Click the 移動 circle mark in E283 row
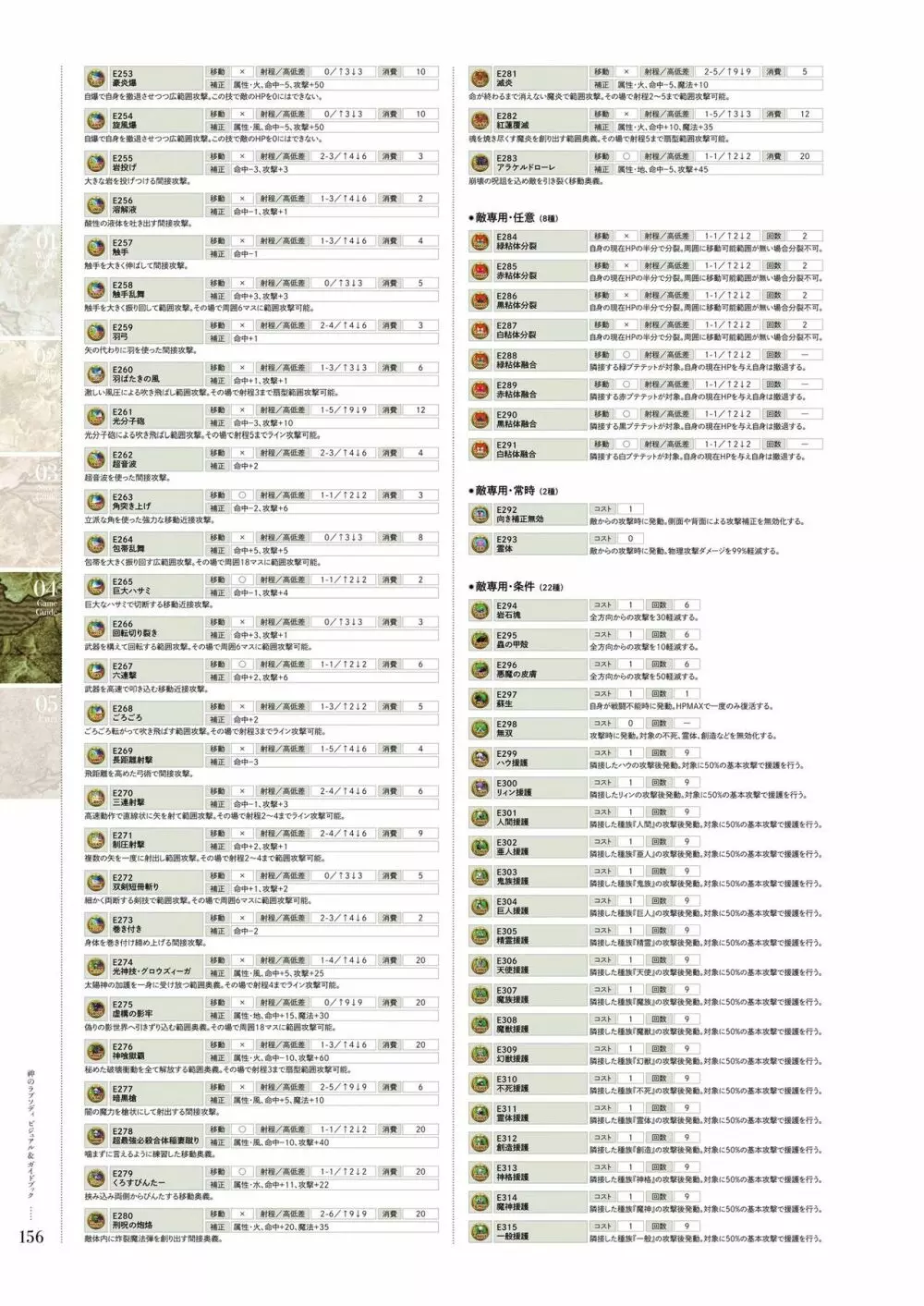 pos(626,157)
